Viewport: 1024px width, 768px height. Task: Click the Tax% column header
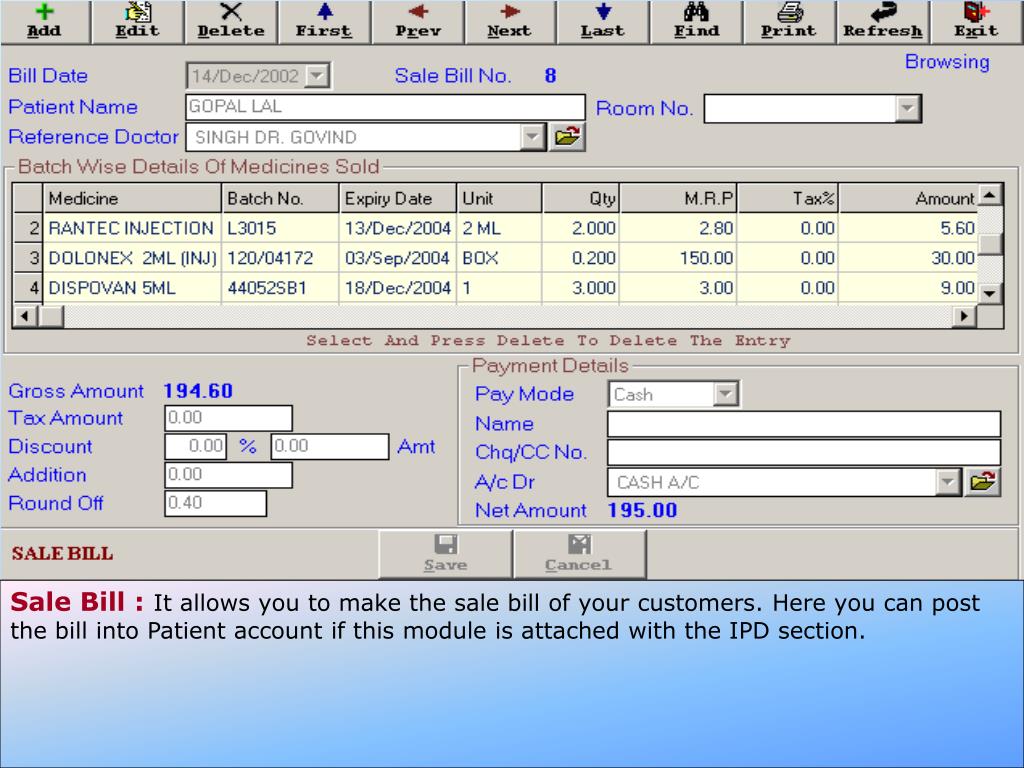pos(788,199)
